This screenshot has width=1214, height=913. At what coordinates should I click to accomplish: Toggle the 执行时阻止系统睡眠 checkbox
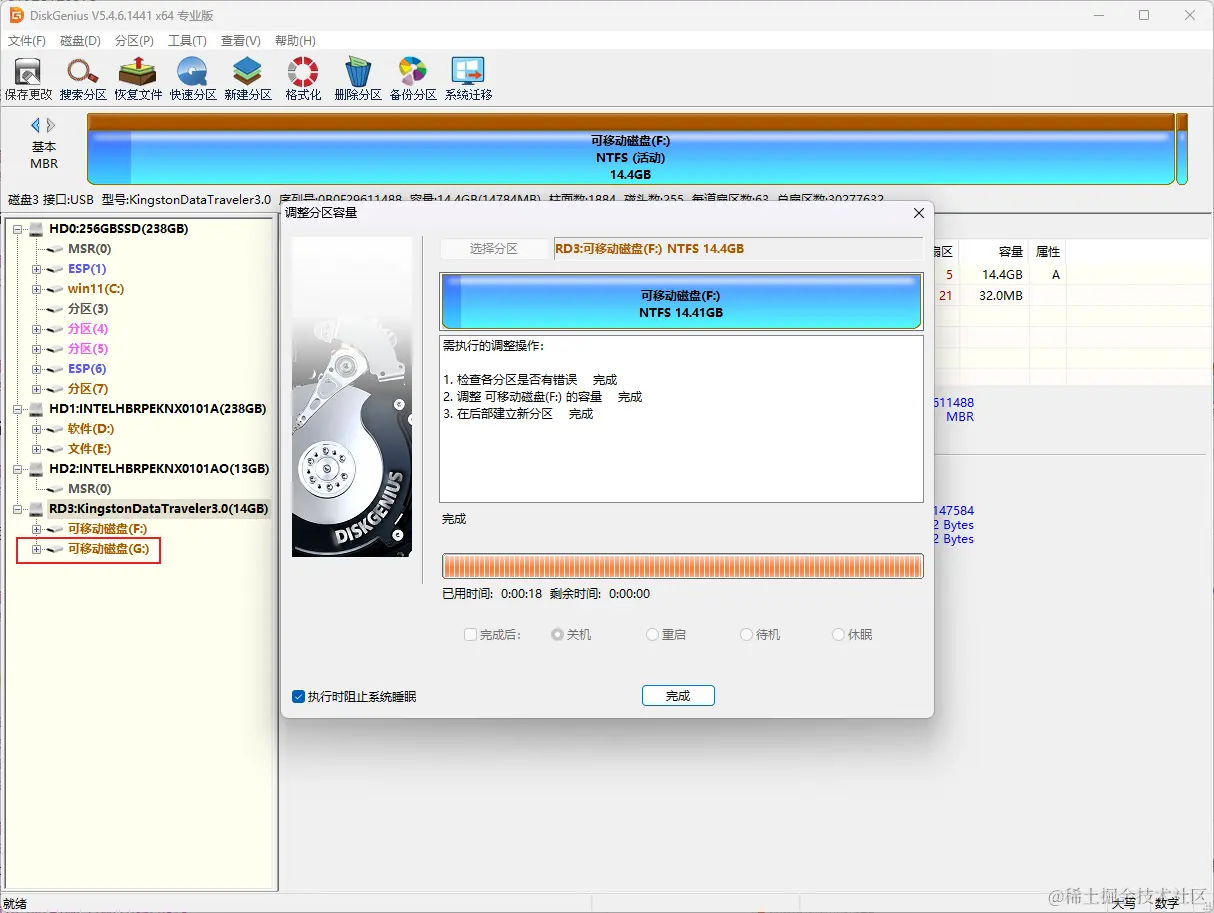[298, 696]
